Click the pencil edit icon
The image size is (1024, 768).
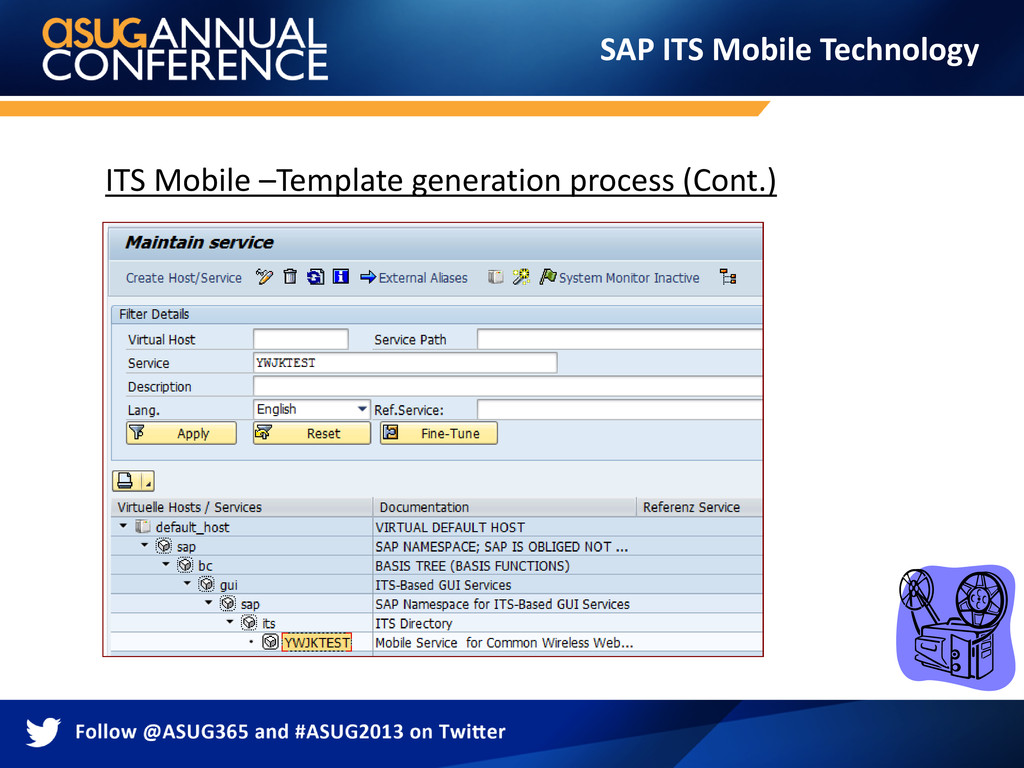coord(264,277)
